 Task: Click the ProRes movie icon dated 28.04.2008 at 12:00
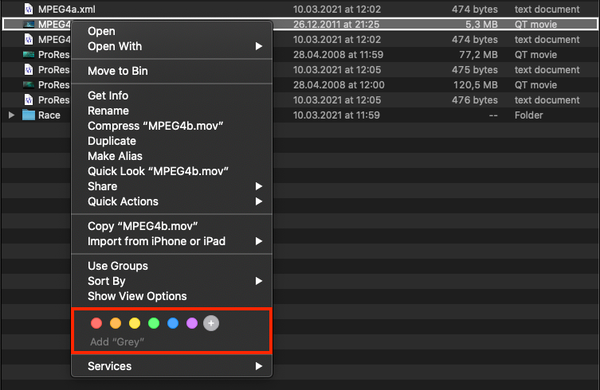(x=29, y=85)
